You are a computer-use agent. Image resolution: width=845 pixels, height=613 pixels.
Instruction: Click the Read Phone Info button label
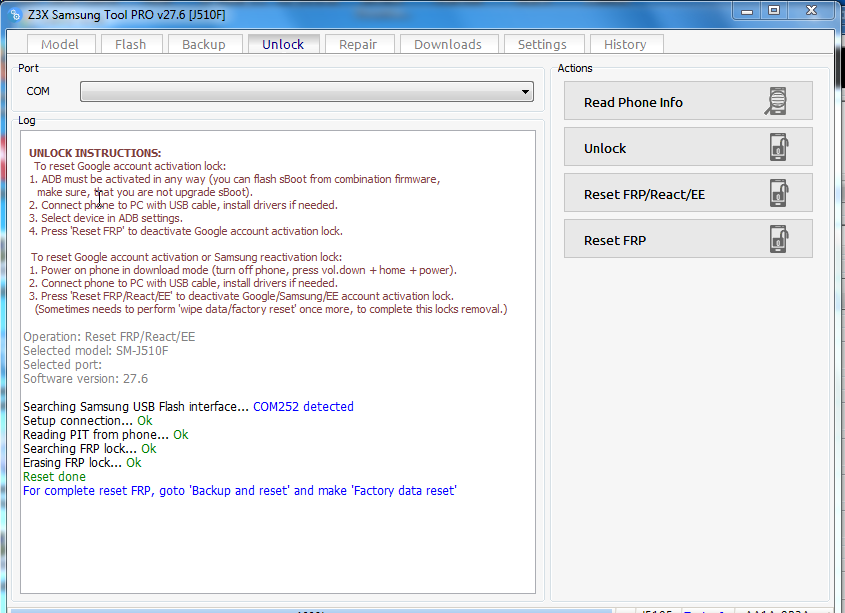tap(633, 102)
